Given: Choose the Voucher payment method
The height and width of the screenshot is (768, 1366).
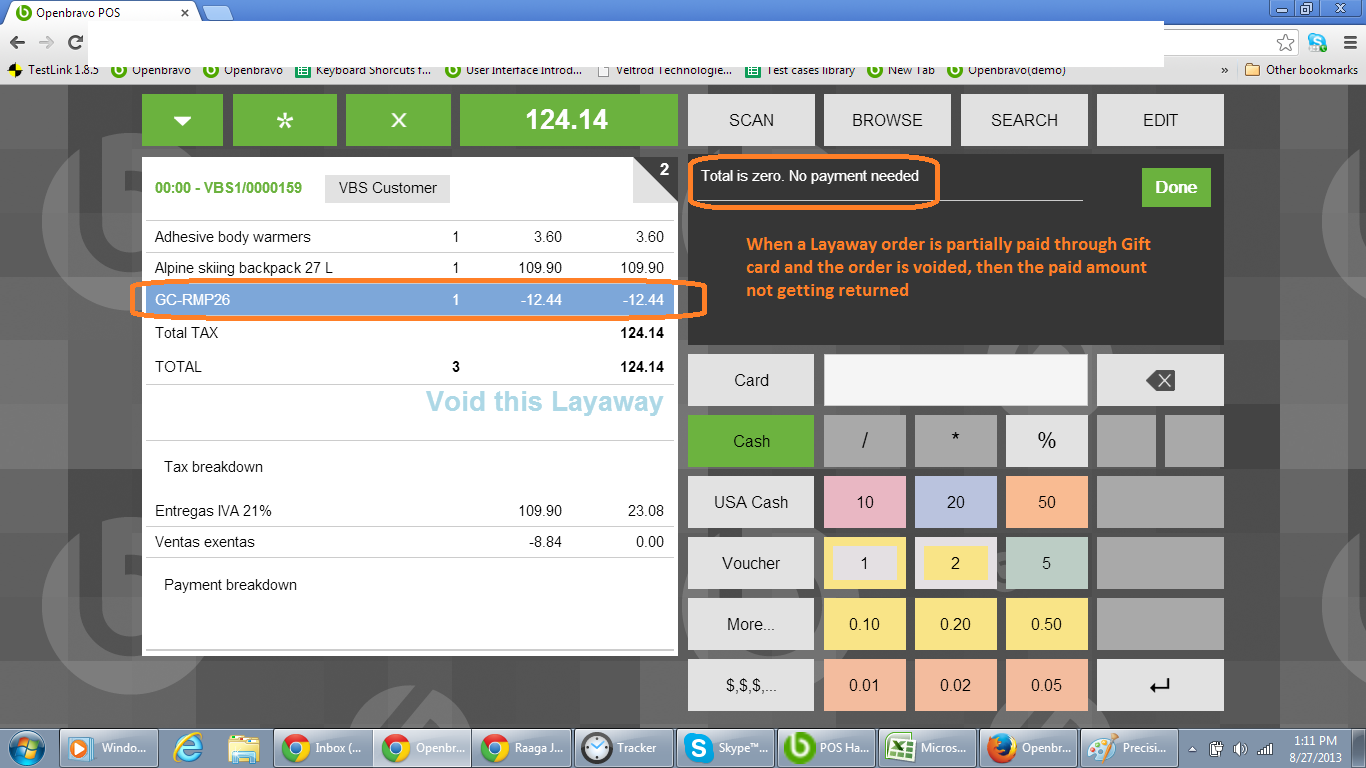Looking at the screenshot, I should [x=751, y=563].
